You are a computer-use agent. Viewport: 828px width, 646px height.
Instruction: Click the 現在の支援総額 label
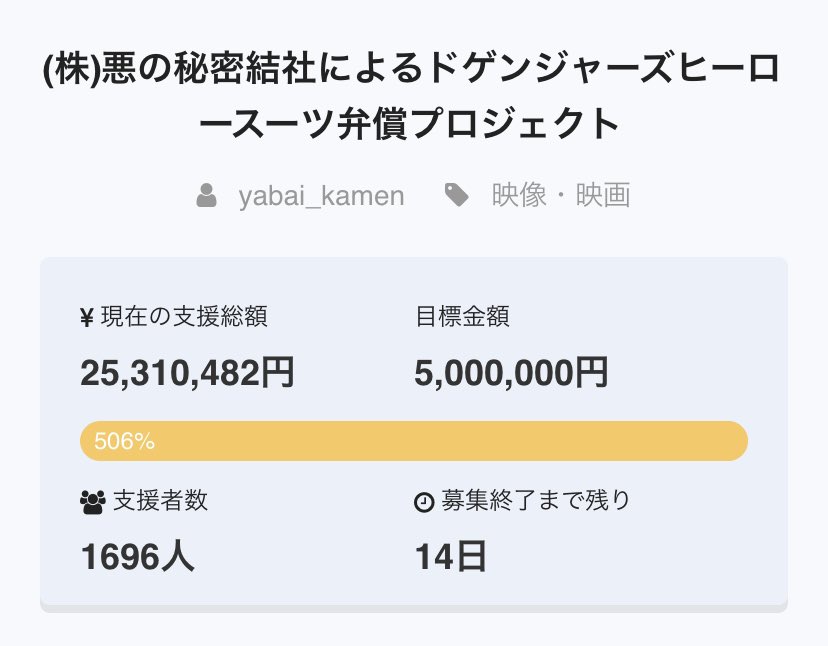[184, 317]
